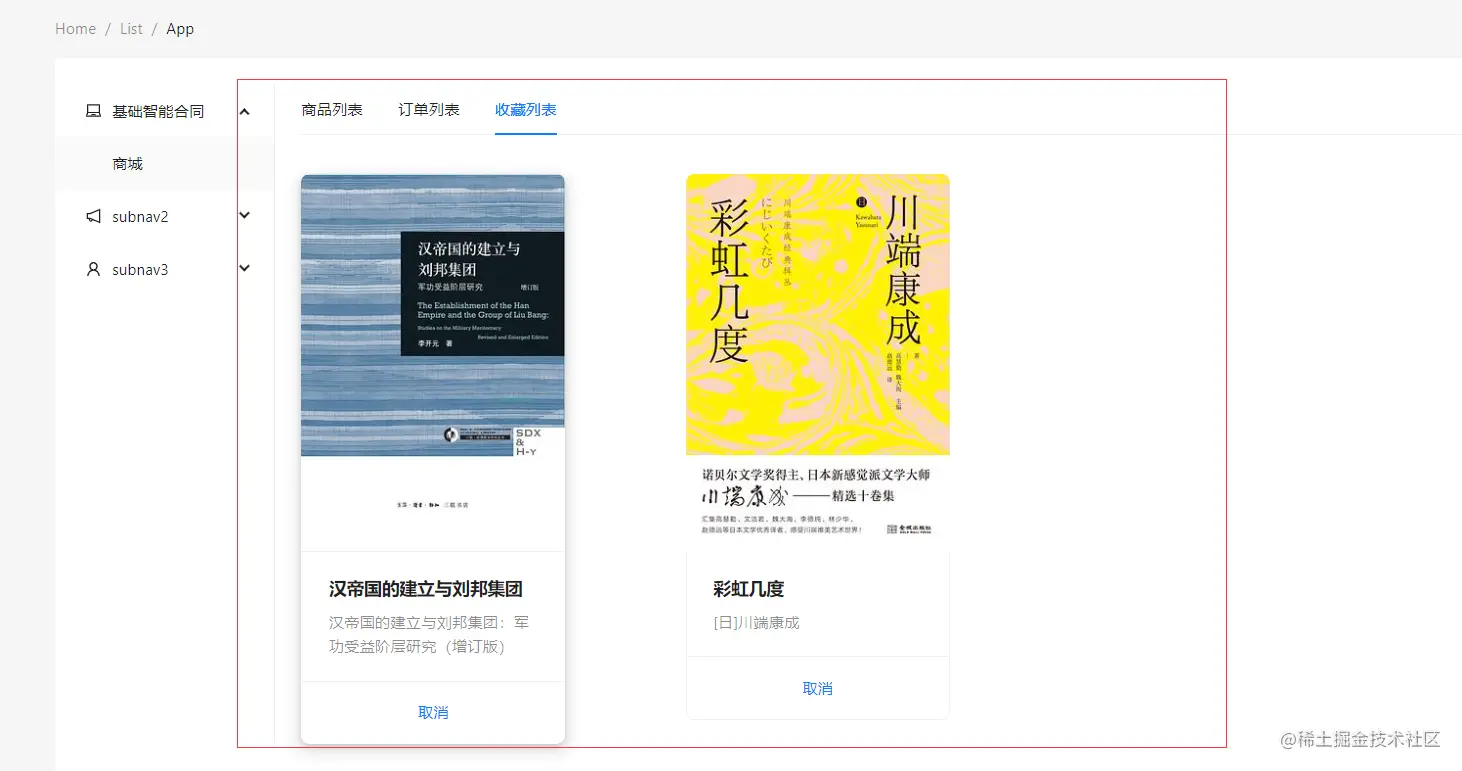Click 取消 on the 彩虹几度 card
The height and width of the screenshot is (771, 1462).
[818, 689]
